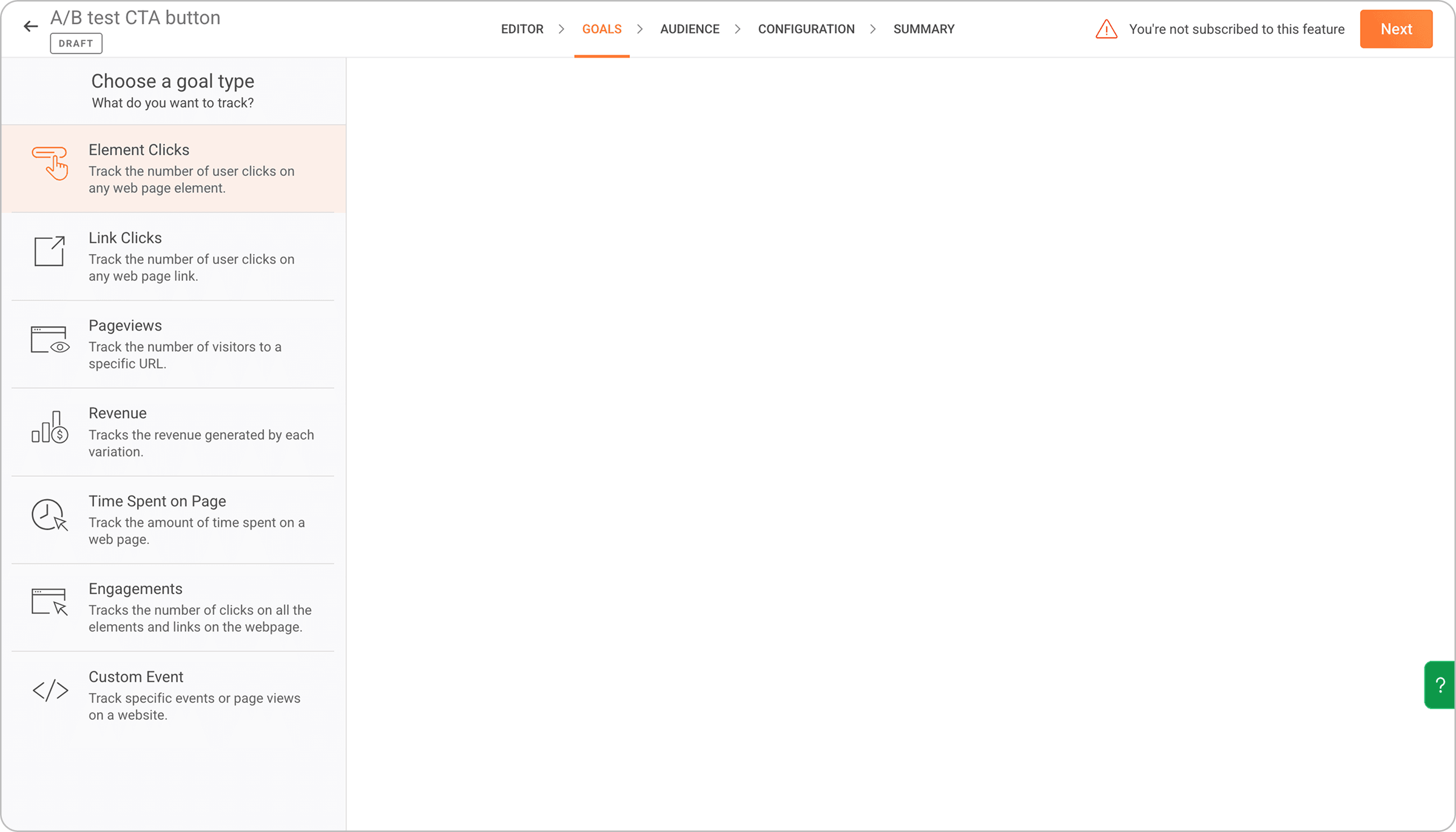Image resolution: width=1456 pixels, height=832 pixels.
Task: Click 'Tracks the revenue generated by each variation' text
Action: click(201, 443)
